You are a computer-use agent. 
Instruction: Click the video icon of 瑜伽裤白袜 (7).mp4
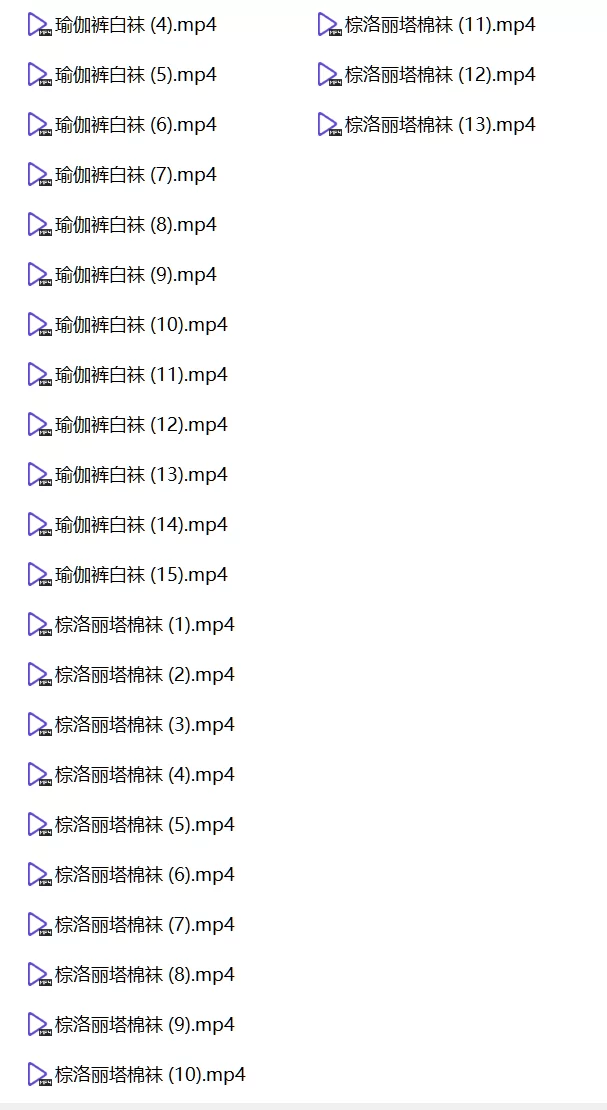point(40,175)
